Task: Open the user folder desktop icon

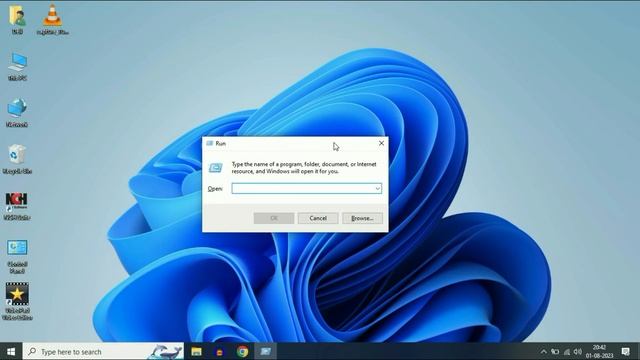Action: (17, 19)
